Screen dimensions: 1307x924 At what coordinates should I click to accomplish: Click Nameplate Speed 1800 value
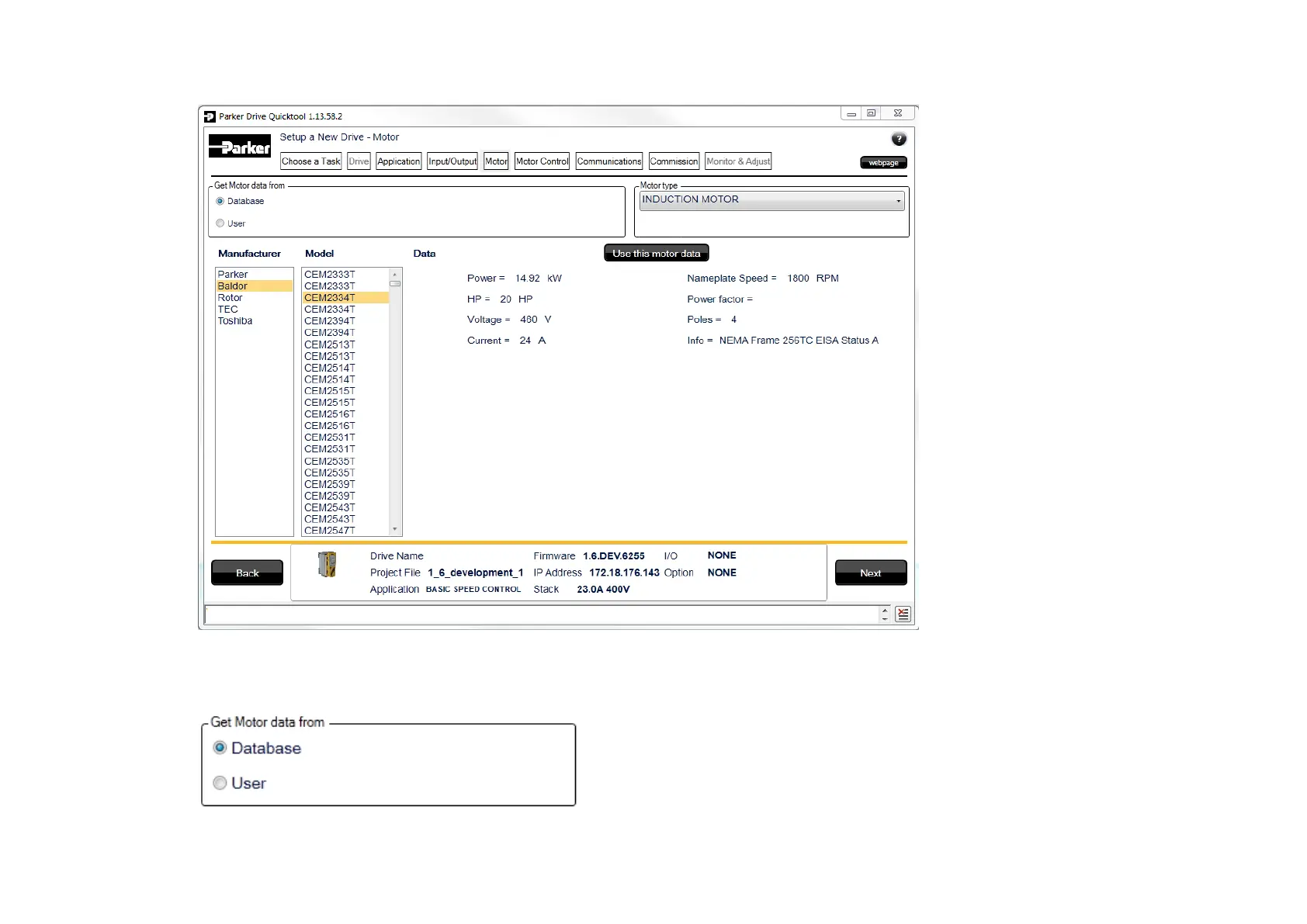(x=798, y=279)
